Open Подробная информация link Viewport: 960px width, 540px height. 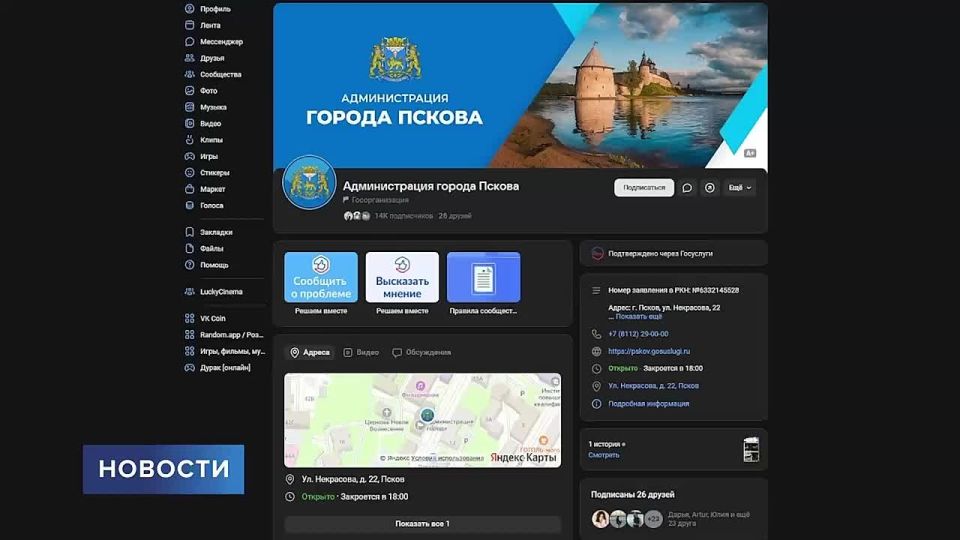click(648, 404)
